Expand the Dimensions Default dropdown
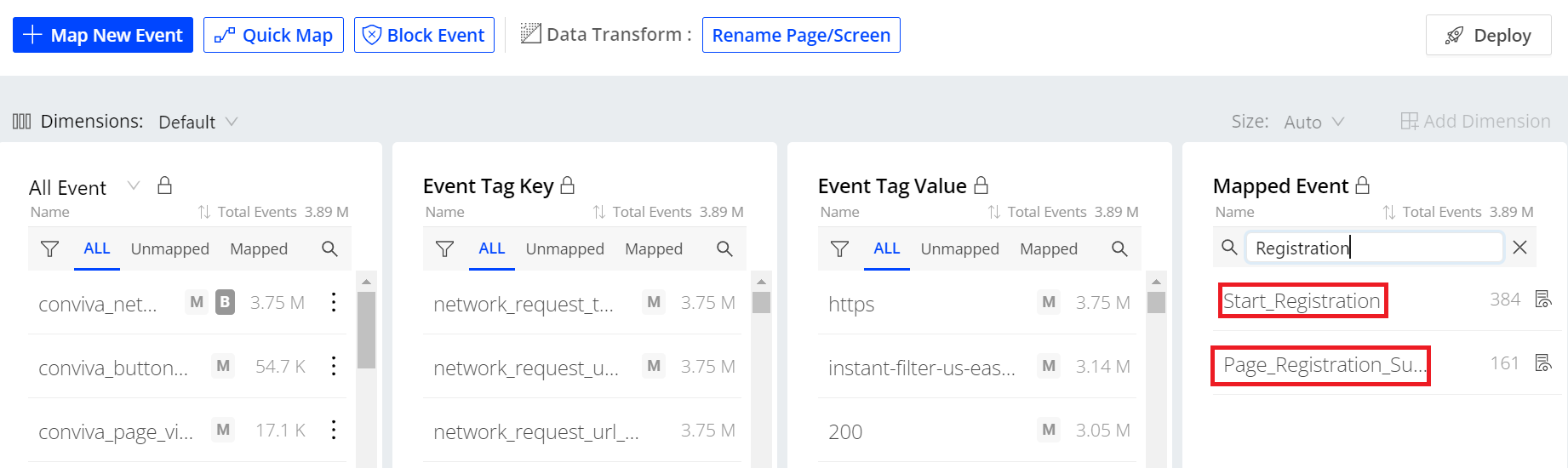The width and height of the screenshot is (1568, 468). pyautogui.click(x=197, y=123)
